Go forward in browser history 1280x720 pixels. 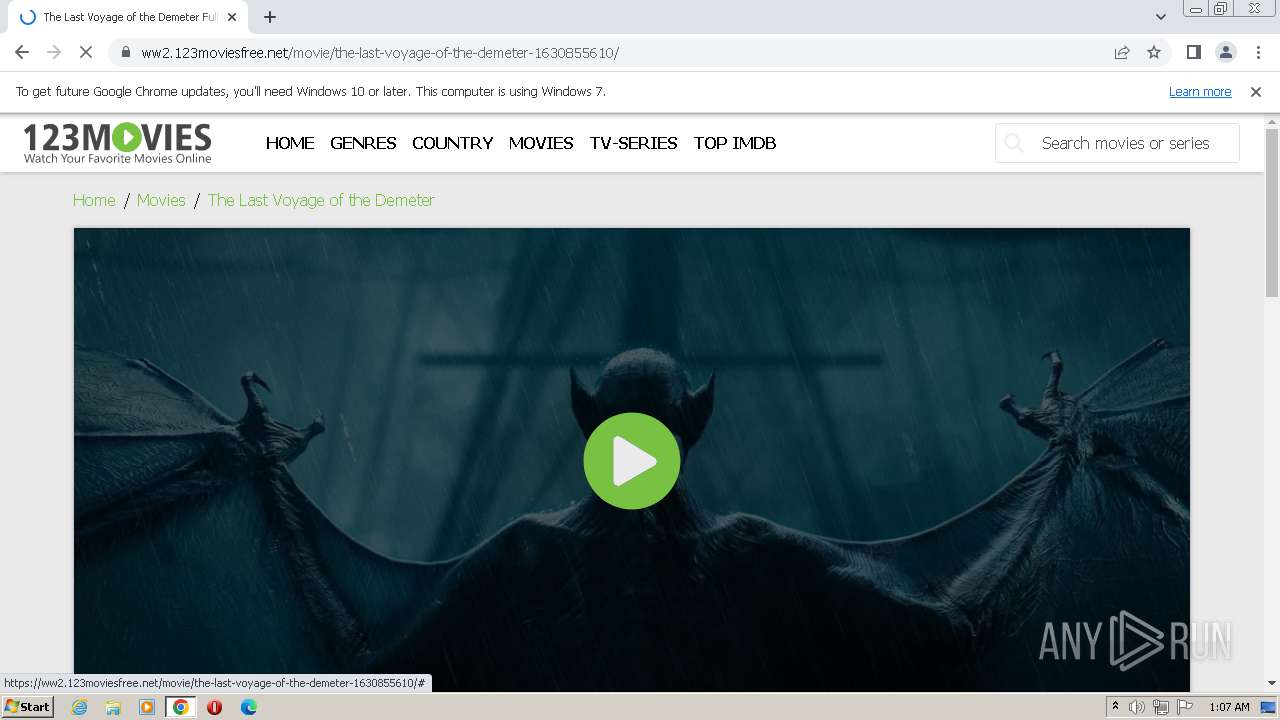click(x=54, y=52)
